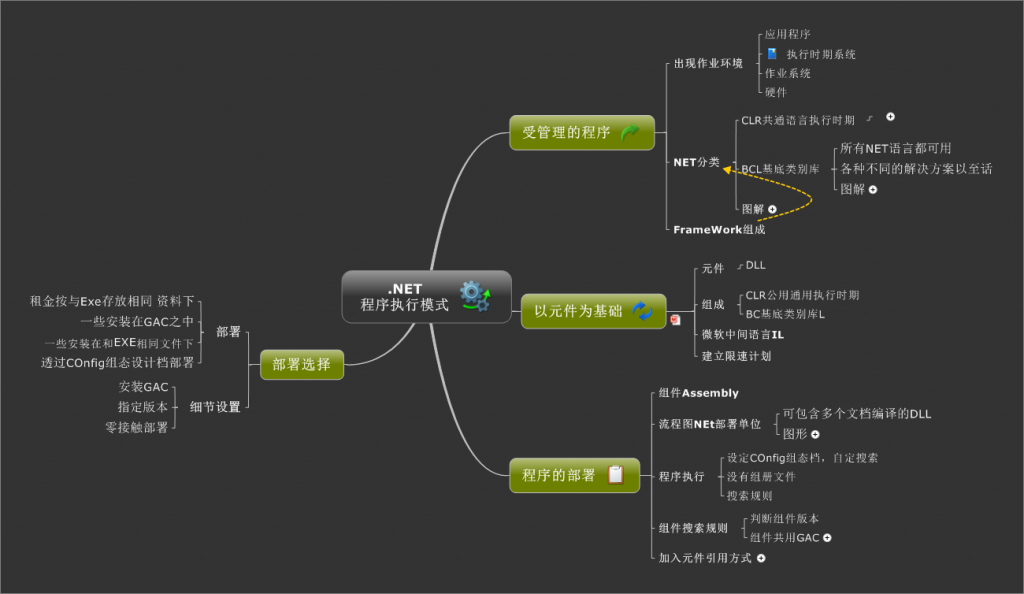Select the 部署选择 topic node

coord(300,364)
